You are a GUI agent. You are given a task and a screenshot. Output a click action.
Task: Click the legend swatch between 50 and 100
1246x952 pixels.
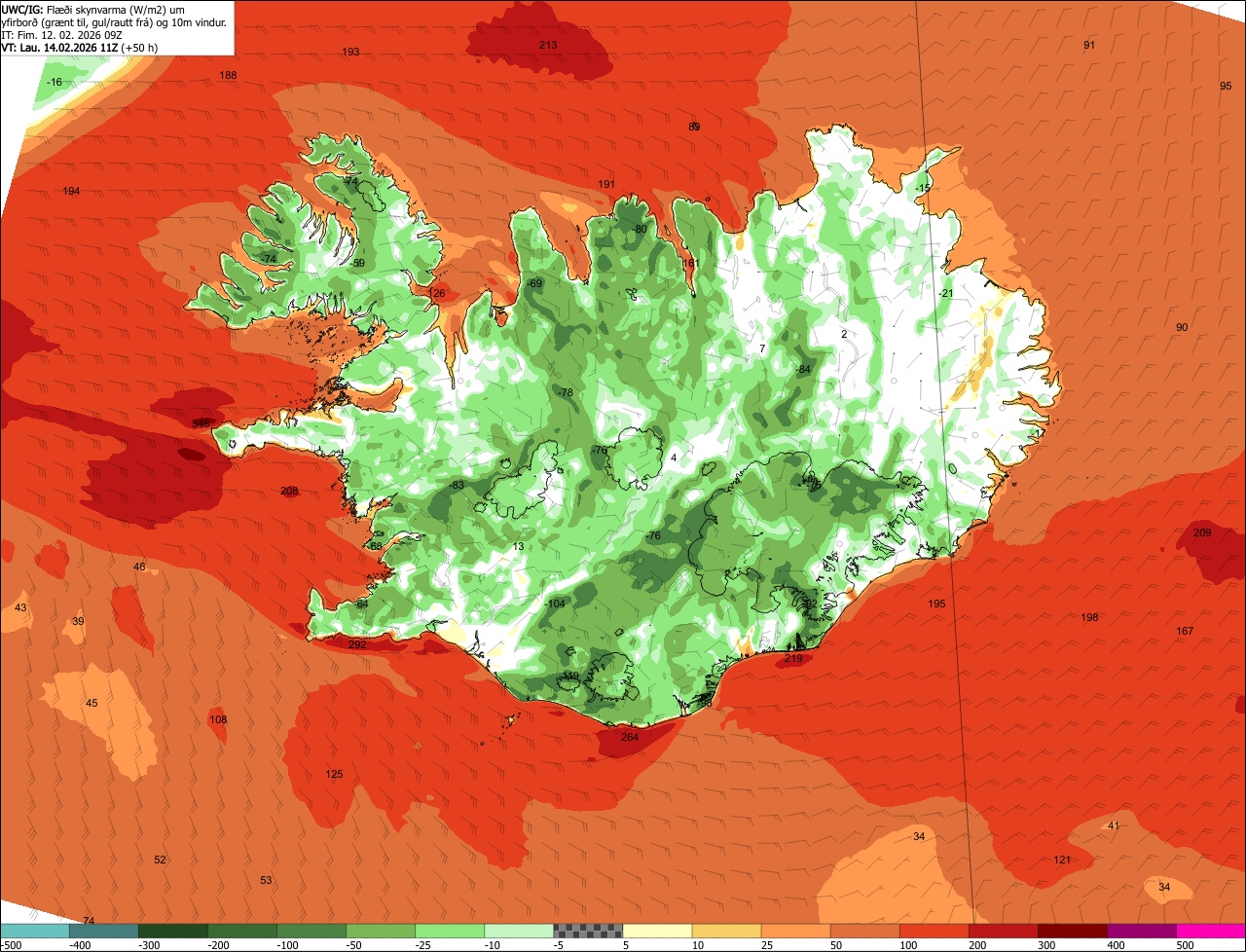[864, 931]
